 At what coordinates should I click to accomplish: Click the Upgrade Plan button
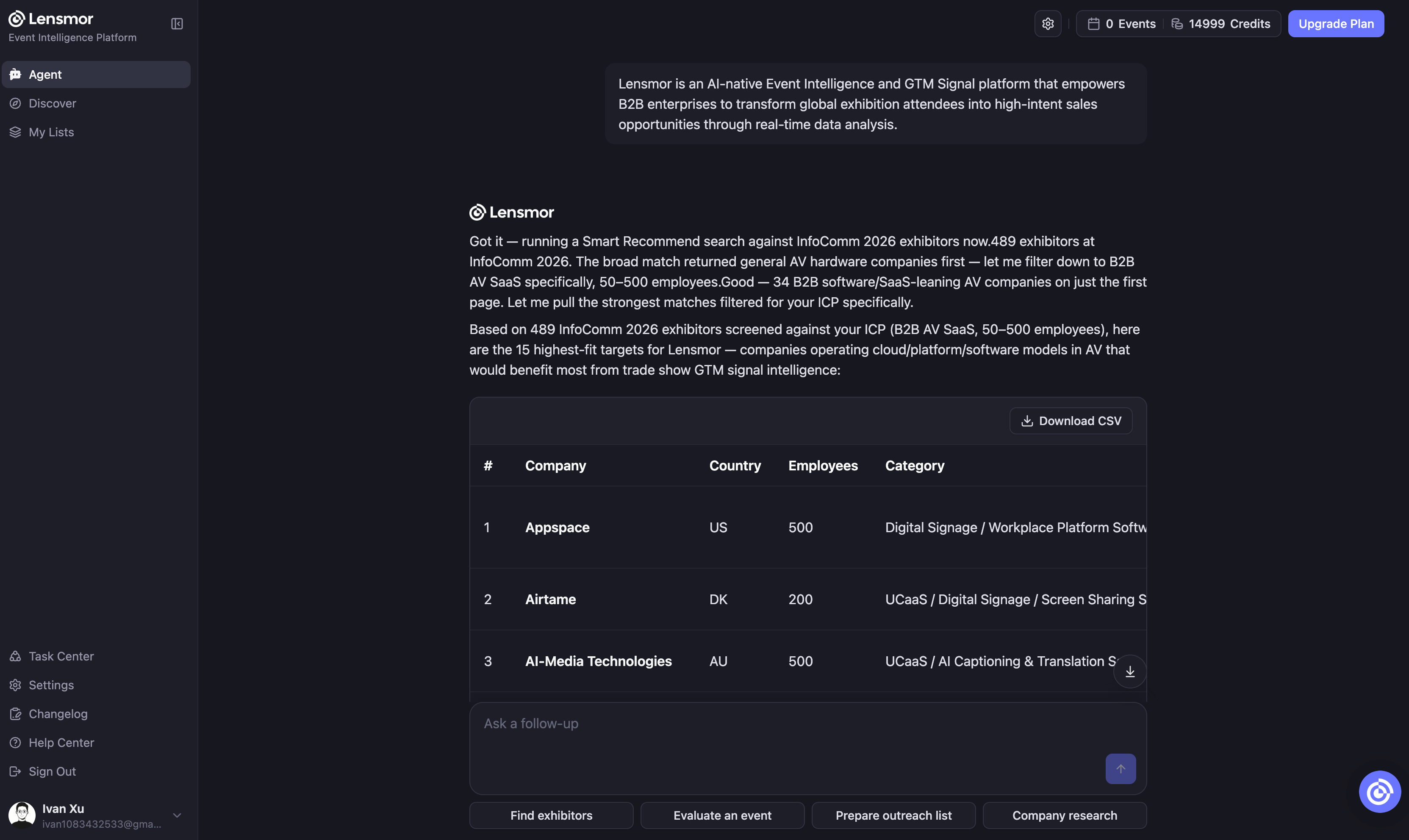pos(1336,24)
